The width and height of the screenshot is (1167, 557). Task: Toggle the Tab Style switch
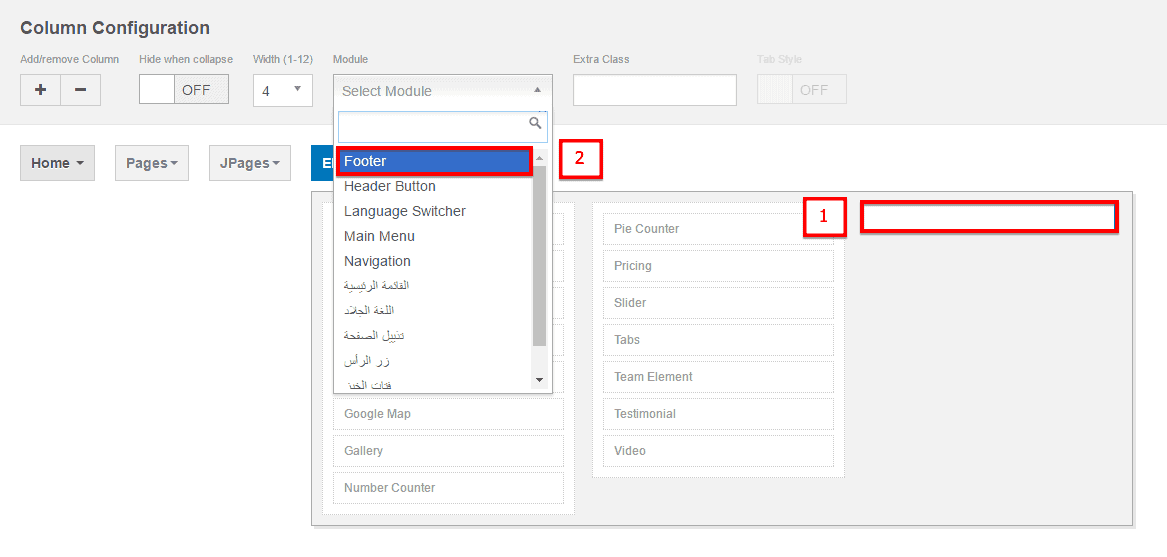point(802,90)
